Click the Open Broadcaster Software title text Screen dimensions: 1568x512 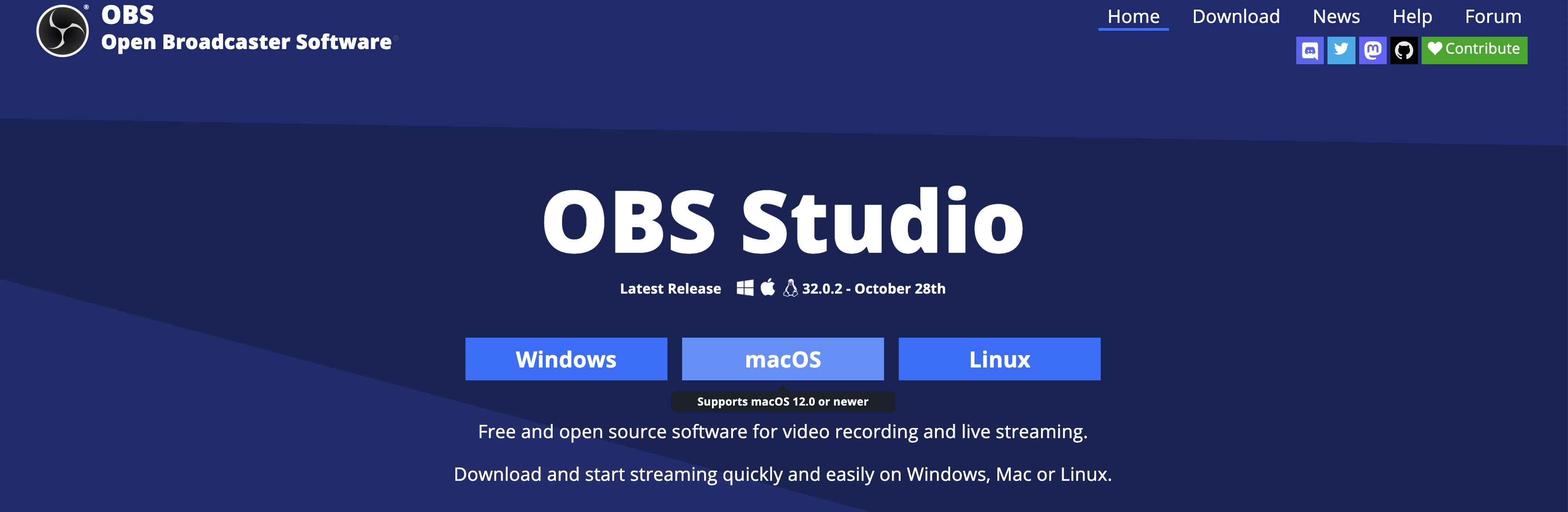click(246, 42)
